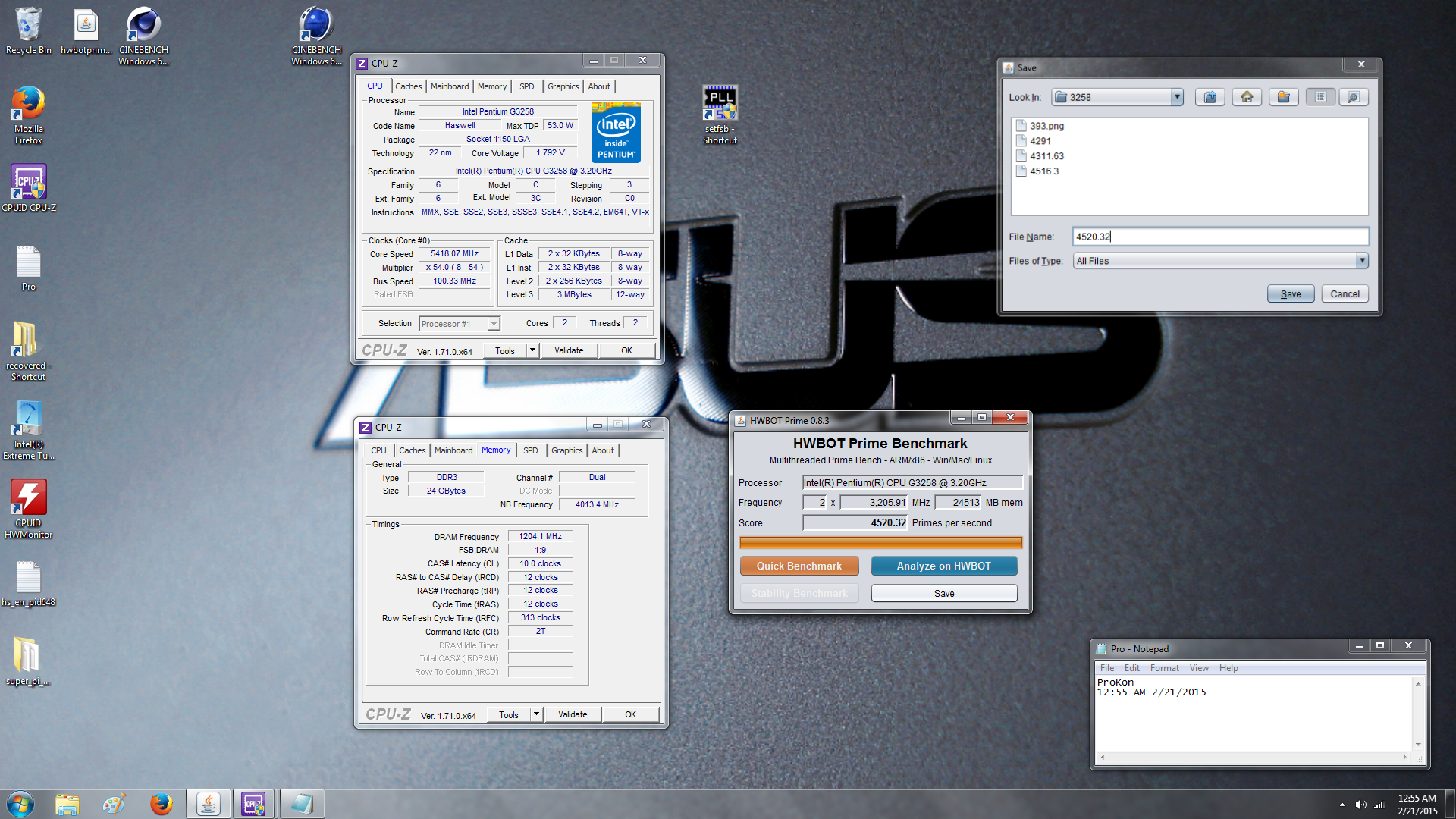Image resolution: width=1456 pixels, height=819 pixels.
Task: Open the hwbotprime desktop file icon
Action: [x=86, y=31]
